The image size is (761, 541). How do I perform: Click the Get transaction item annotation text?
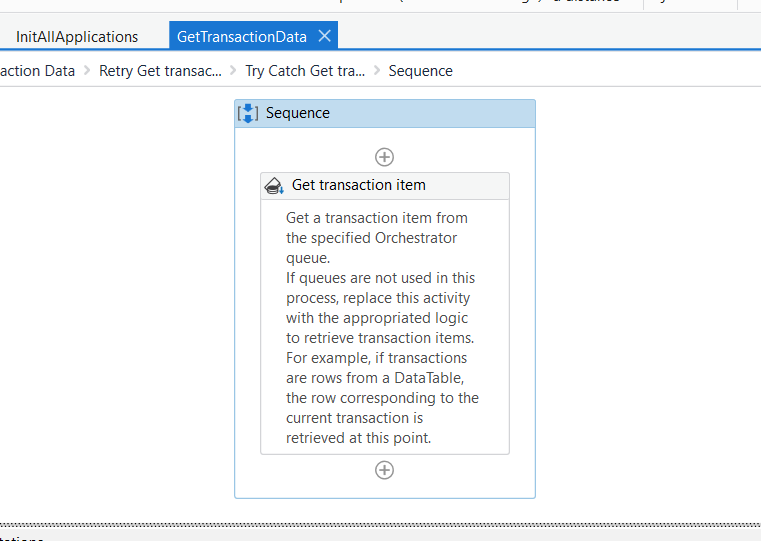(382, 327)
